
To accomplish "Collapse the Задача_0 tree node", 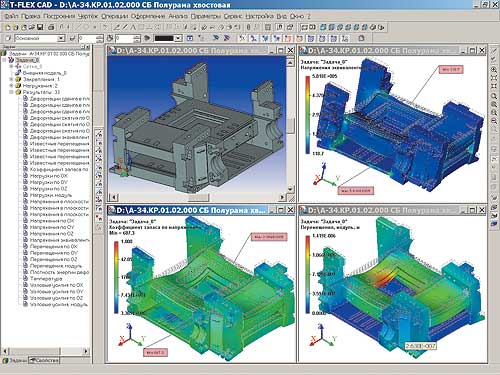I will pyautogui.click(x=4, y=60).
